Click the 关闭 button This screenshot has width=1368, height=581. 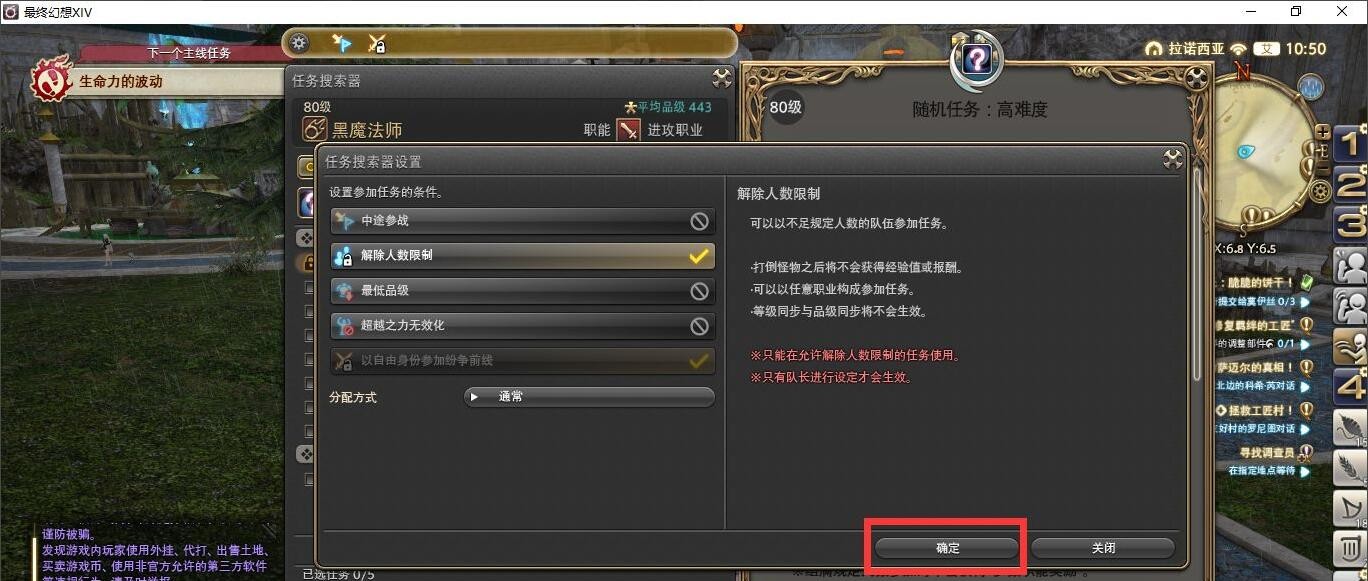[1103, 548]
